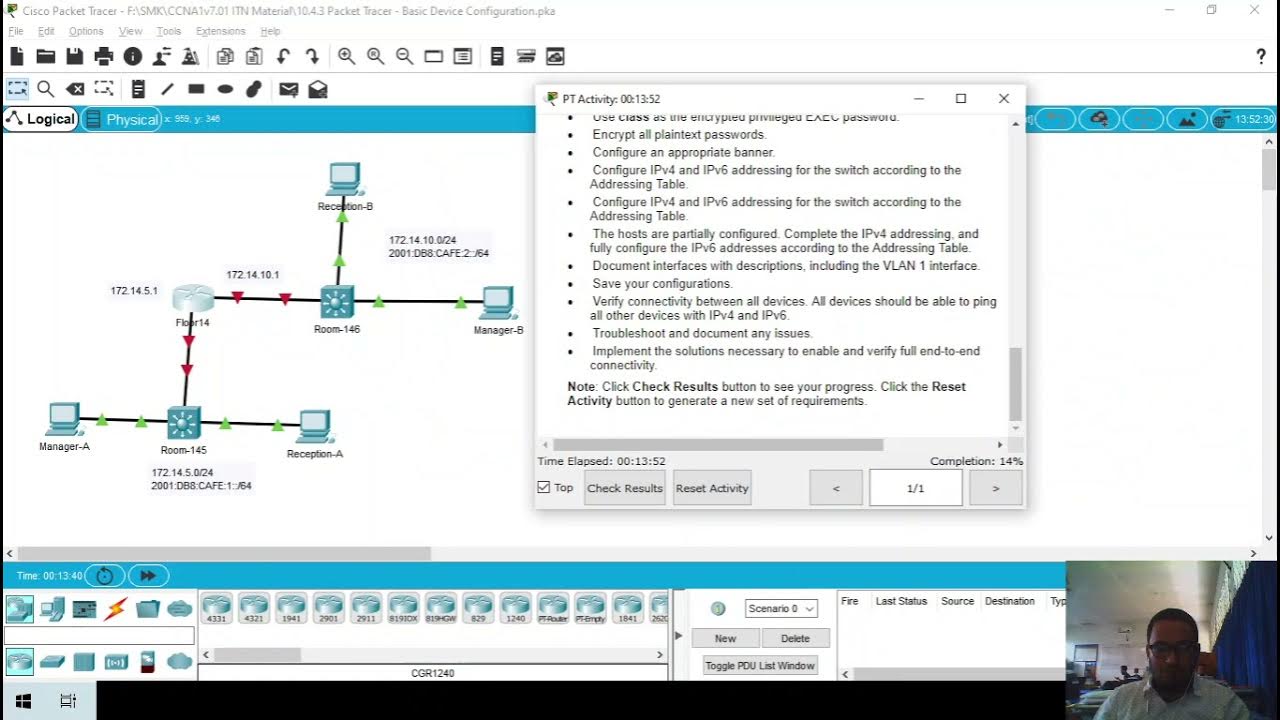This screenshot has height=720, width=1280.
Task: Open the Help question mark icon
Action: coord(1261,57)
